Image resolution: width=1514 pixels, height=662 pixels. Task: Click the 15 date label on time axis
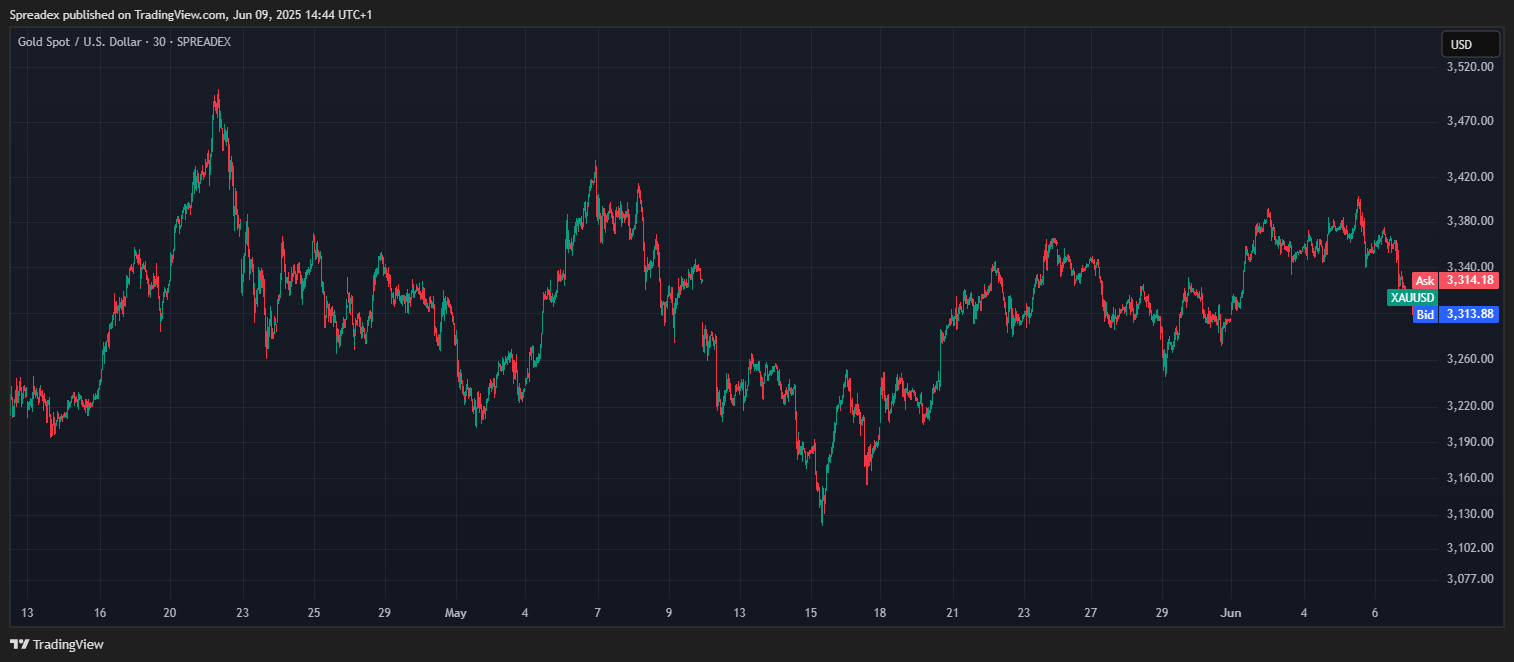click(811, 613)
